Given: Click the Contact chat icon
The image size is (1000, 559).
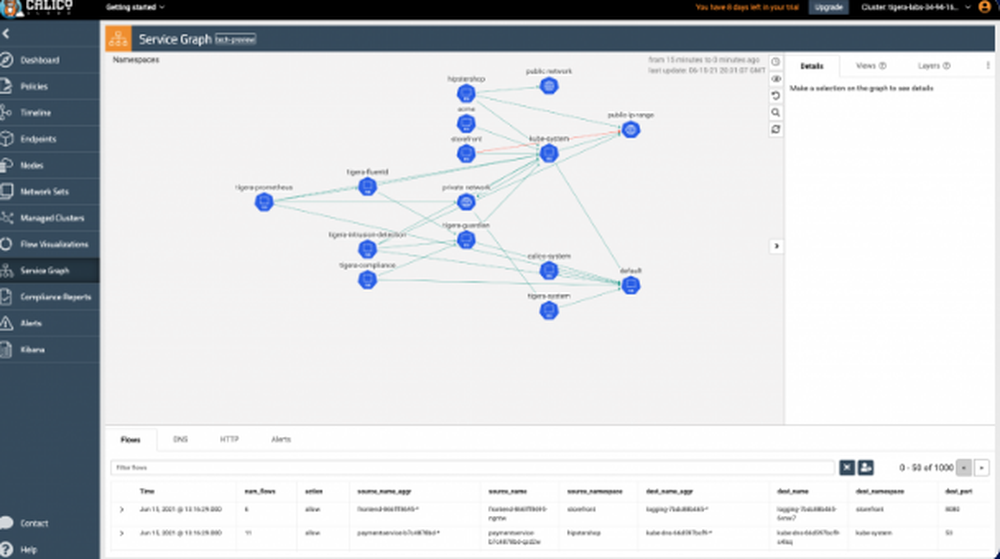Looking at the screenshot, I should (6, 523).
